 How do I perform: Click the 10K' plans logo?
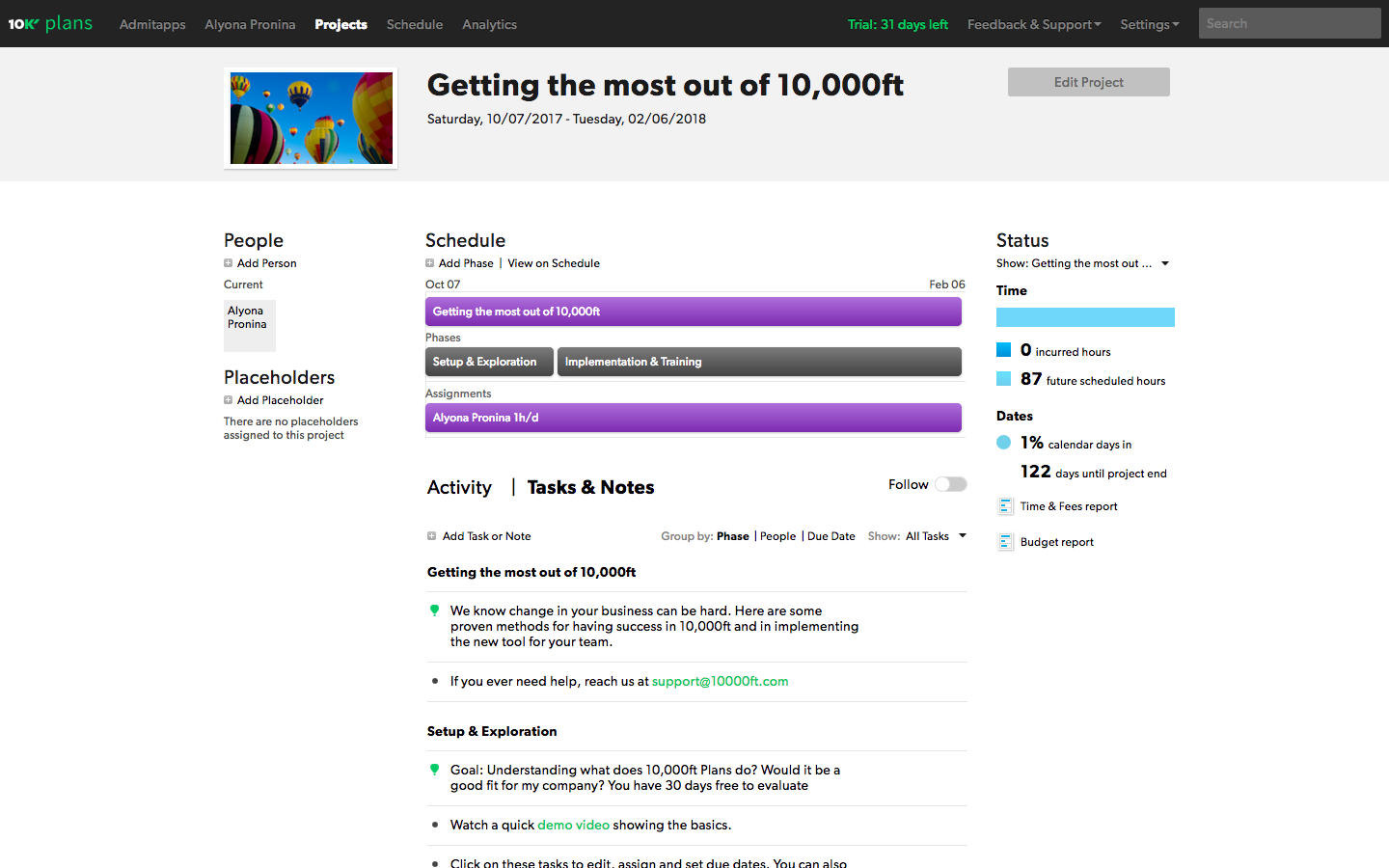[x=50, y=24]
